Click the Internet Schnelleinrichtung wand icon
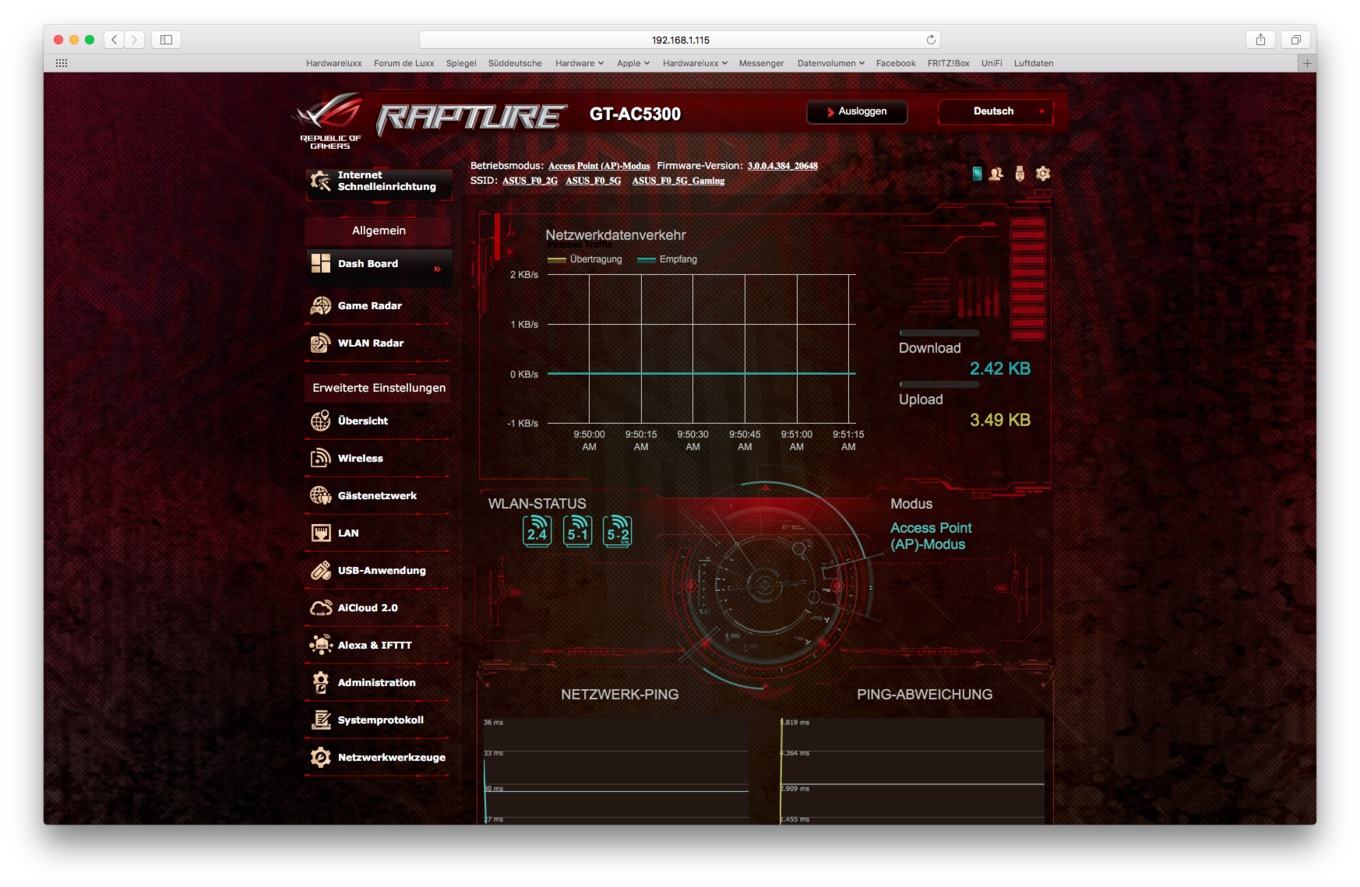The width and height of the screenshot is (1360, 887). 320,181
